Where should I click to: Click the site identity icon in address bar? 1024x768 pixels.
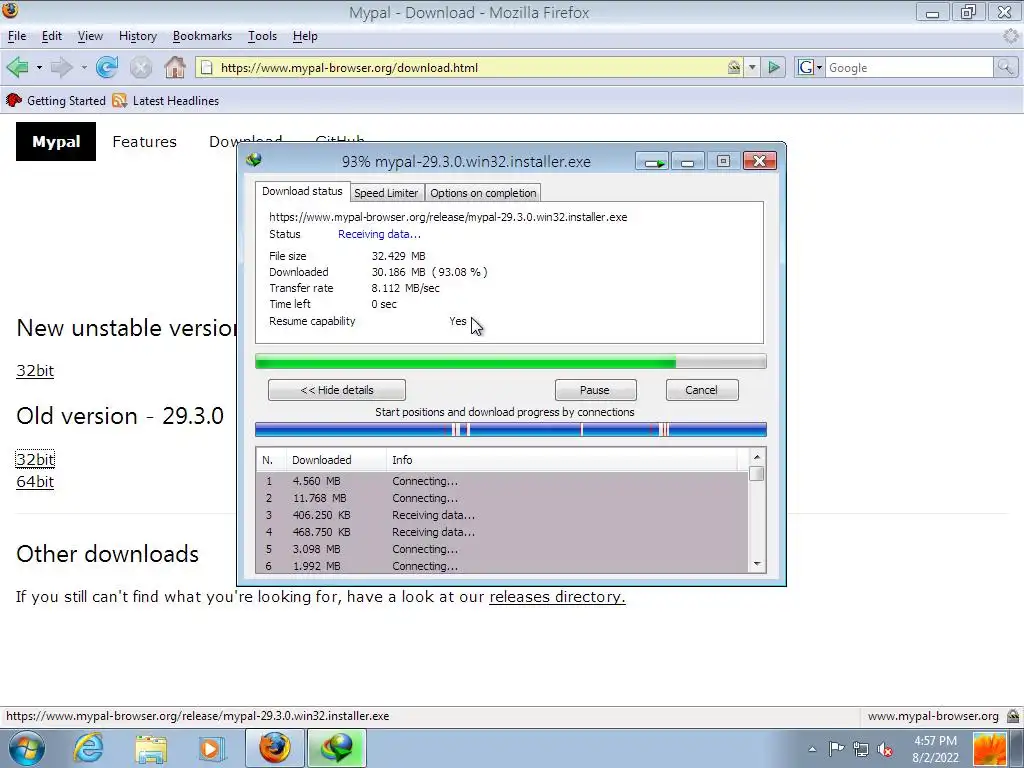pos(734,67)
